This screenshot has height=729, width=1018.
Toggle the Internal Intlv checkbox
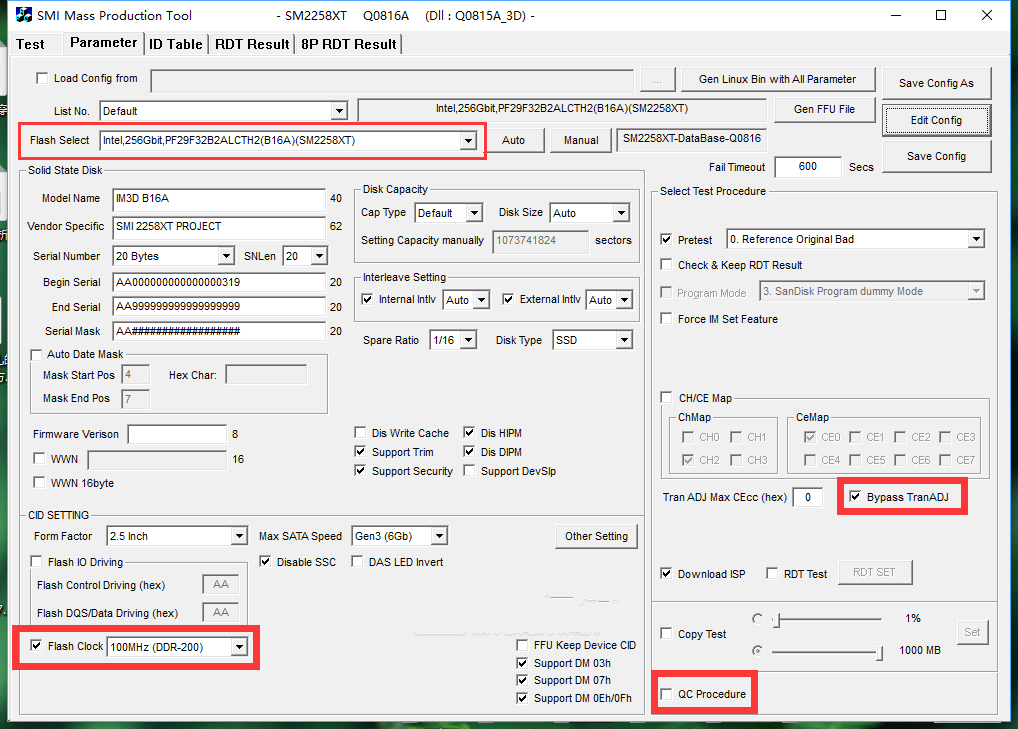[x=367, y=299]
